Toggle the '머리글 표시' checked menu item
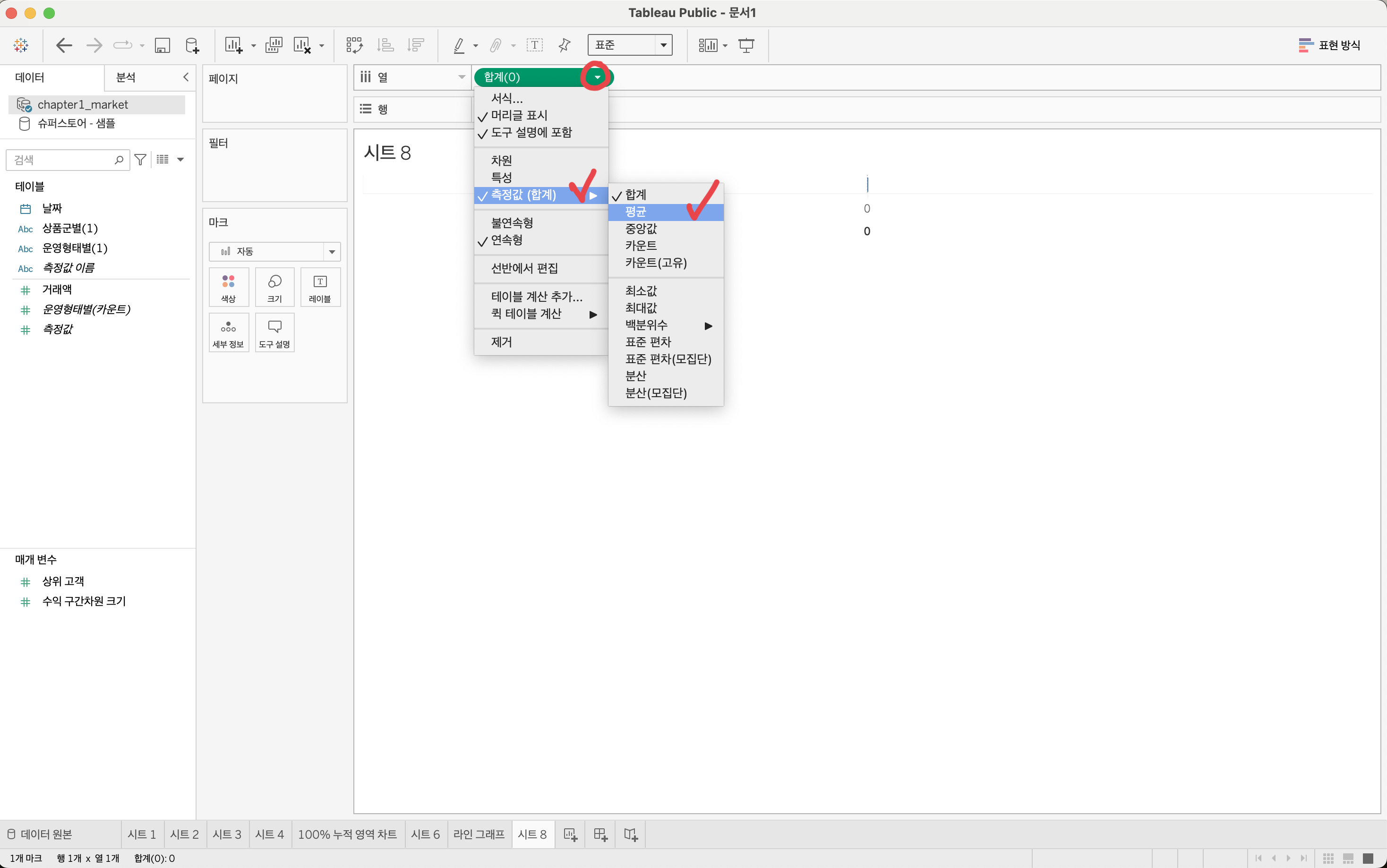This screenshot has width=1387, height=868. click(x=519, y=115)
